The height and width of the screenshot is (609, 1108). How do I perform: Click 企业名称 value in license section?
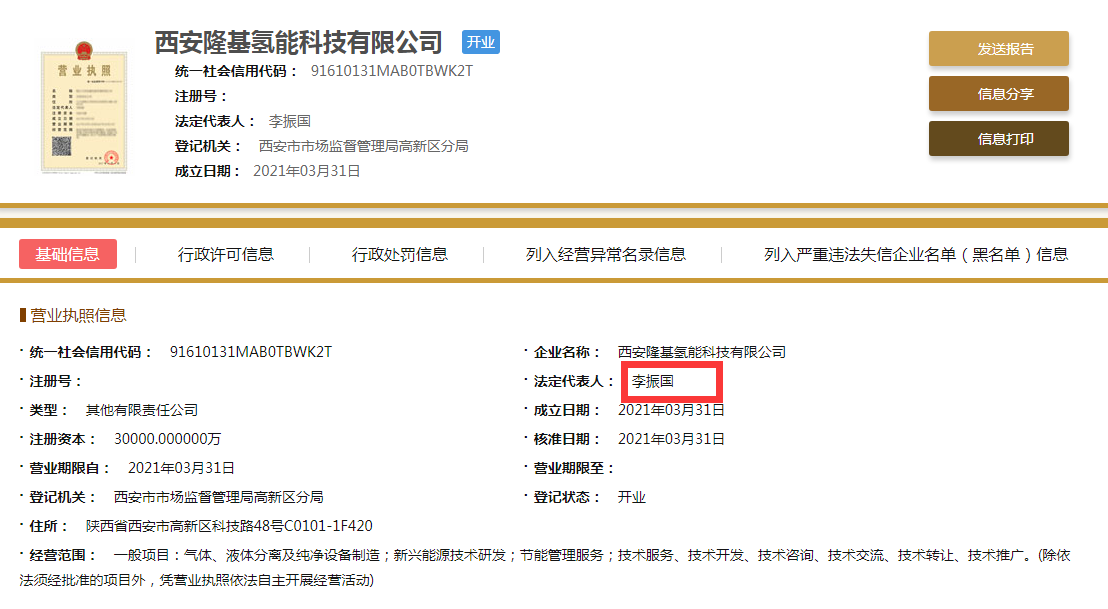702,352
